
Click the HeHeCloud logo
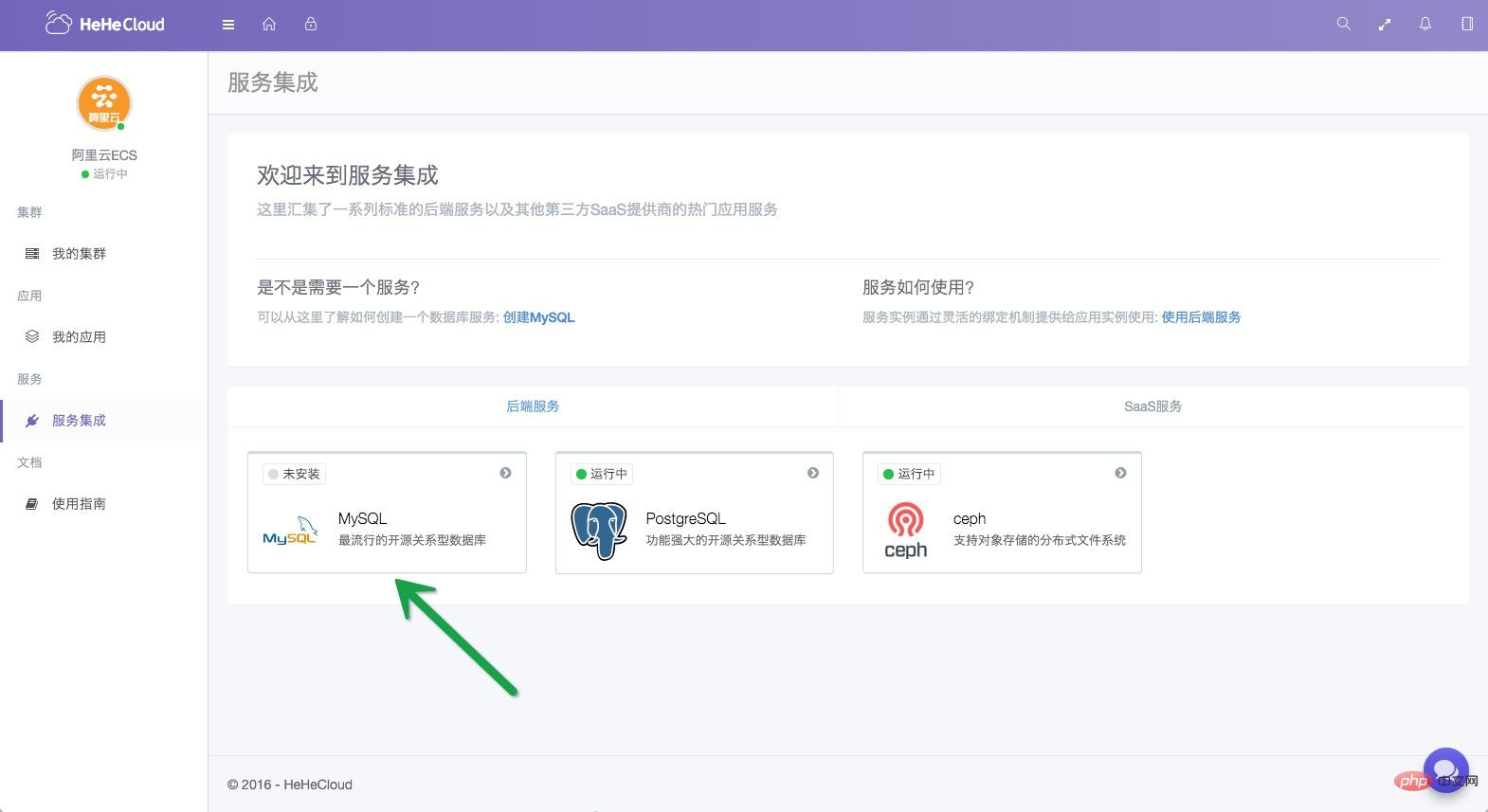pyautogui.click(x=105, y=25)
